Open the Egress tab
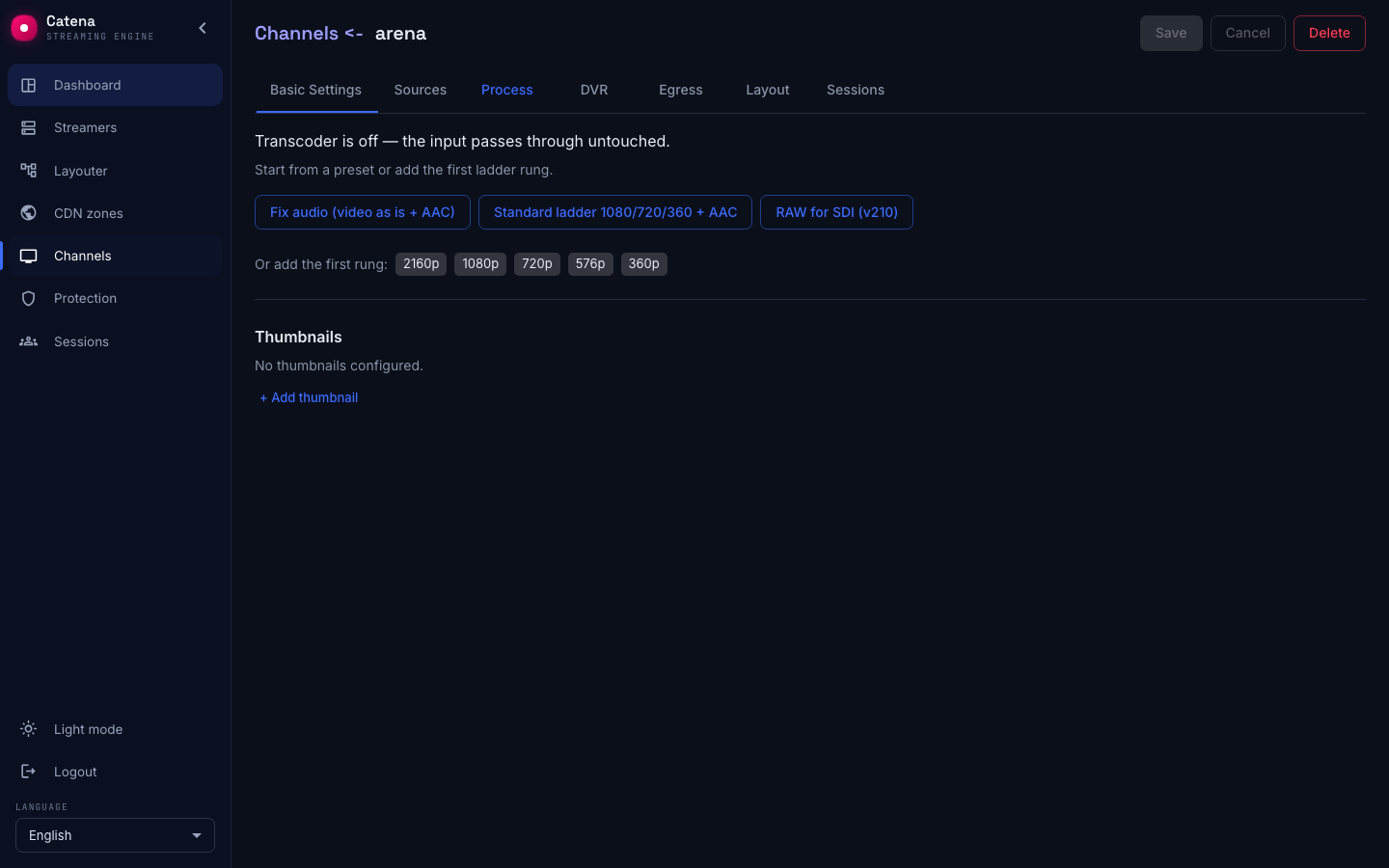 point(681,90)
